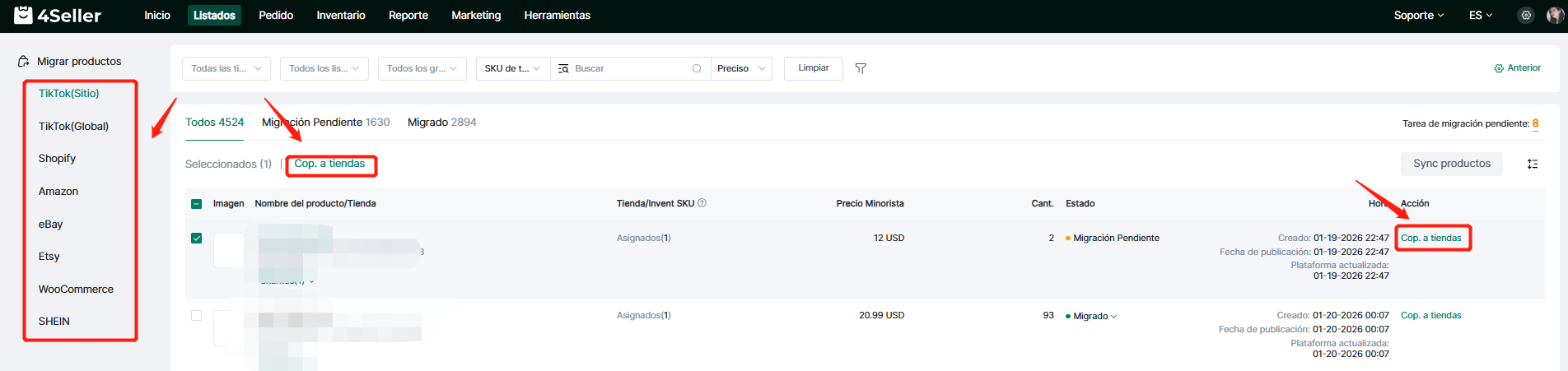Type in the Buscar search field
The height and width of the screenshot is (371, 1568).
coord(626,69)
